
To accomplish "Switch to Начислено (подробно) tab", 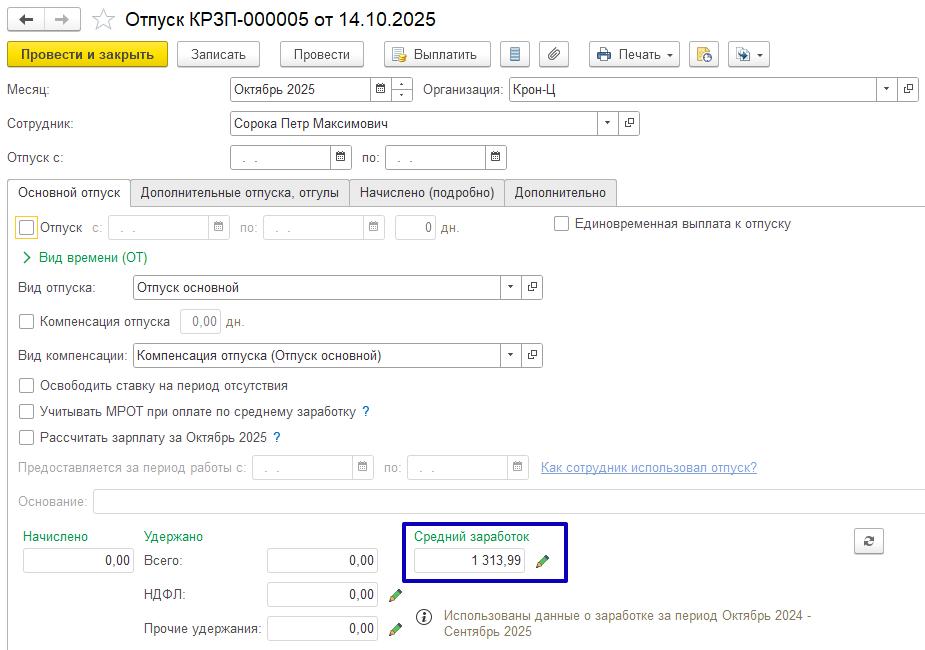I will point(426,192).
